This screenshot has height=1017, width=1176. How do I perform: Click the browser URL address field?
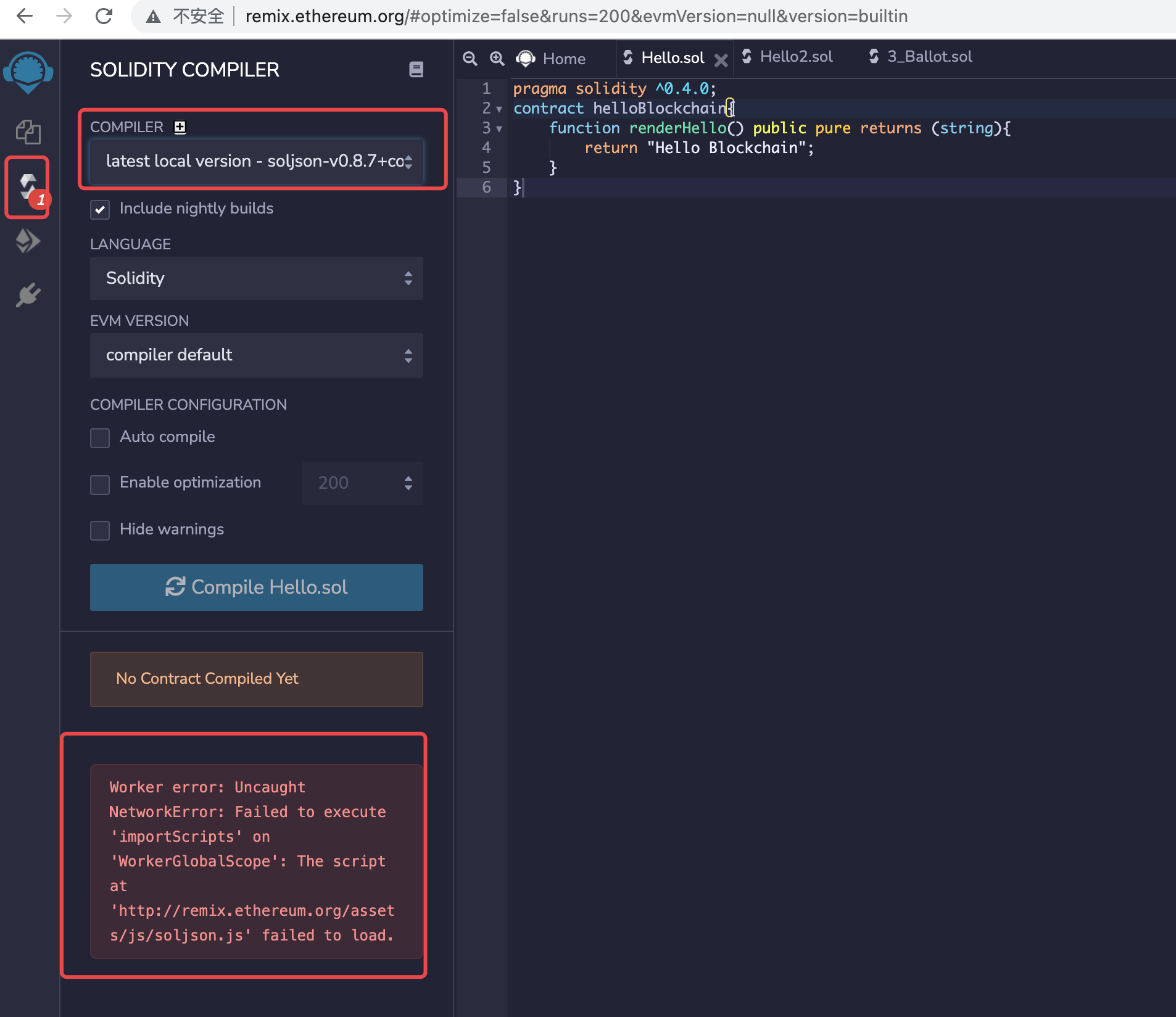coord(576,16)
